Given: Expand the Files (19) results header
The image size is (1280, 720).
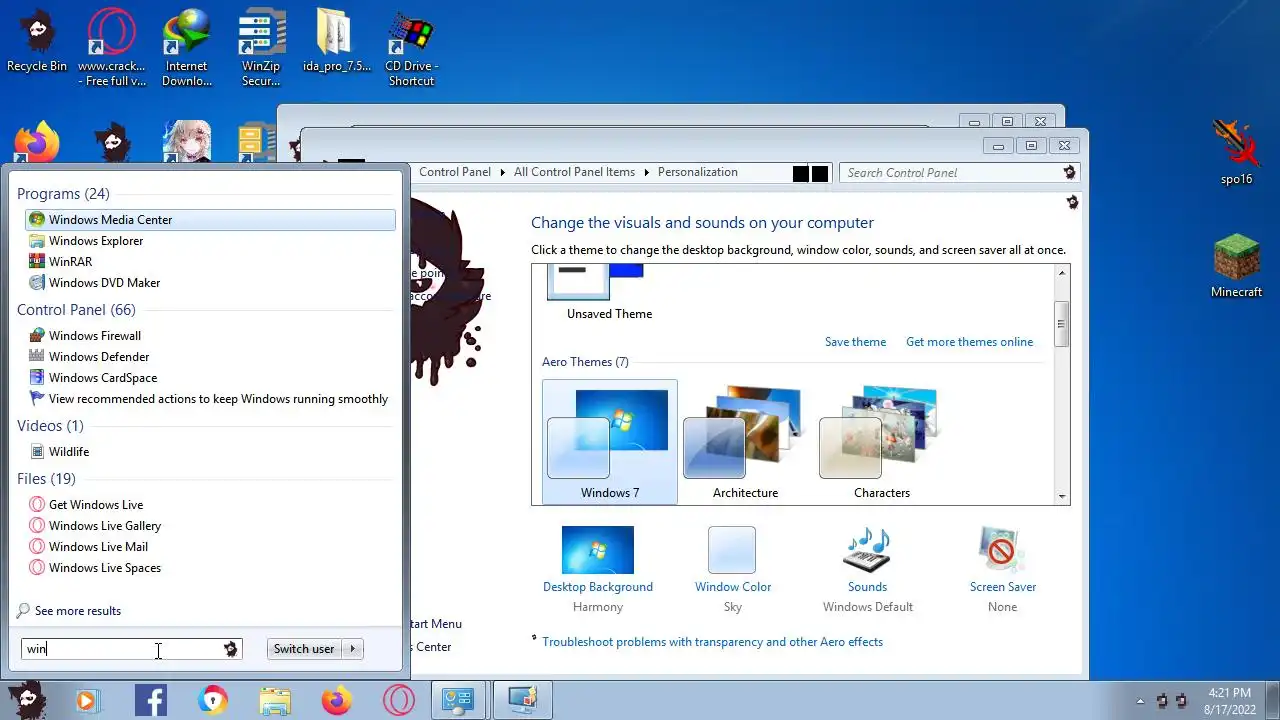Looking at the screenshot, I should tap(46, 478).
